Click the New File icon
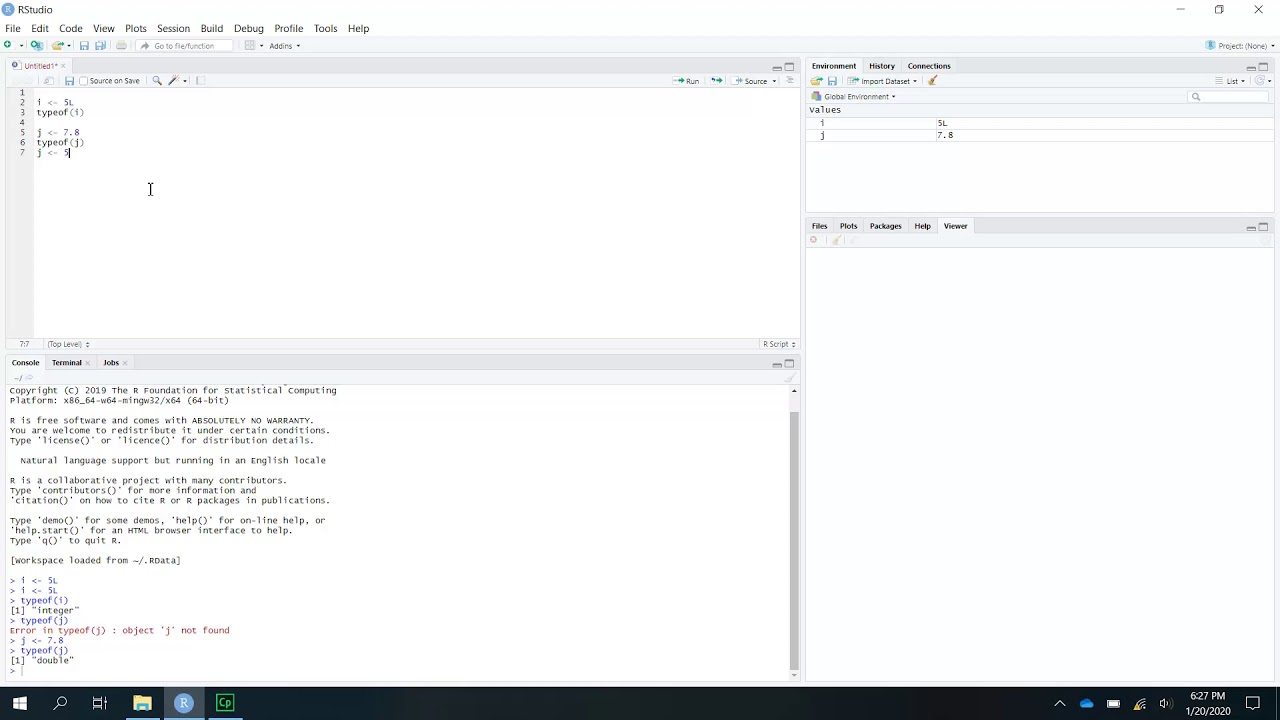 point(8,45)
